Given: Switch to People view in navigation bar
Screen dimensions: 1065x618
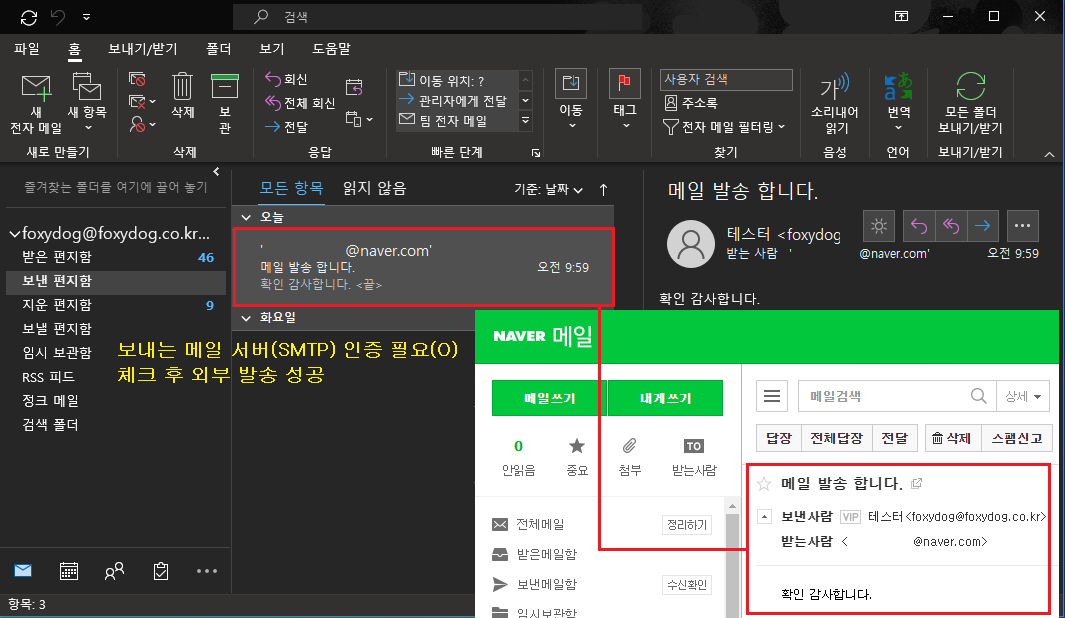Looking at the screenshot, I should tap(114, 570).
